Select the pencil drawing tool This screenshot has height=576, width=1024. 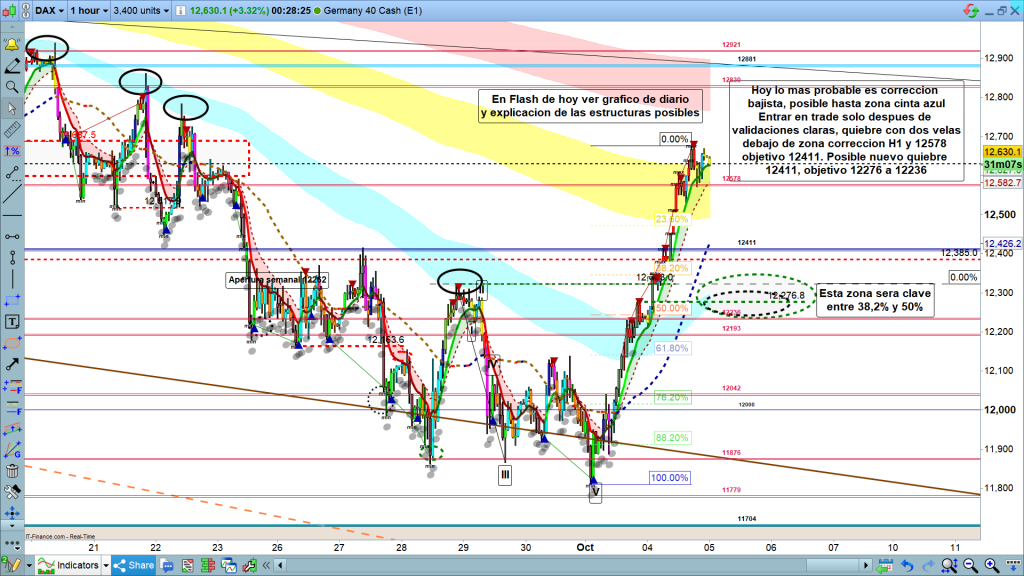[12, 66]
